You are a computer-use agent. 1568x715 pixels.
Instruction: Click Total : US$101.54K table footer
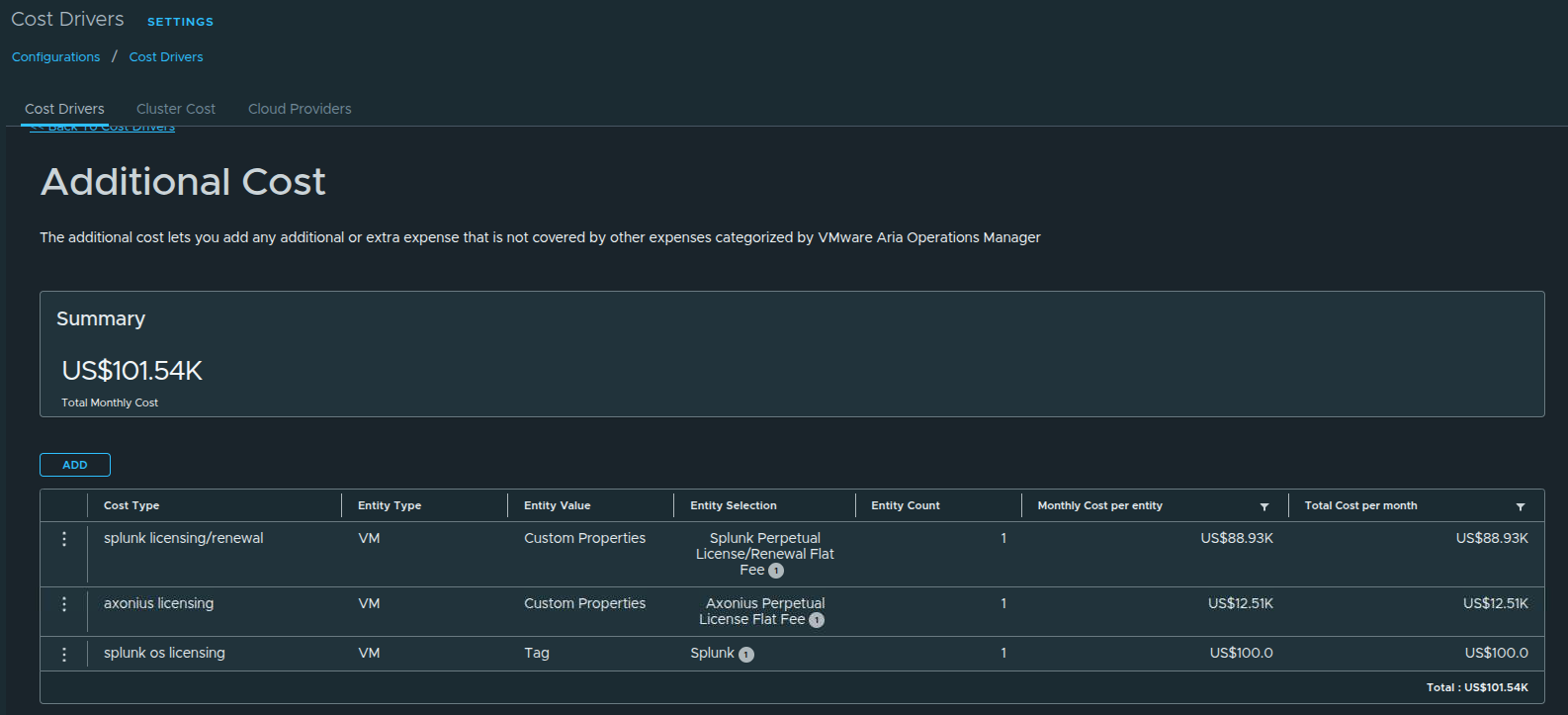click(1477, 687)
